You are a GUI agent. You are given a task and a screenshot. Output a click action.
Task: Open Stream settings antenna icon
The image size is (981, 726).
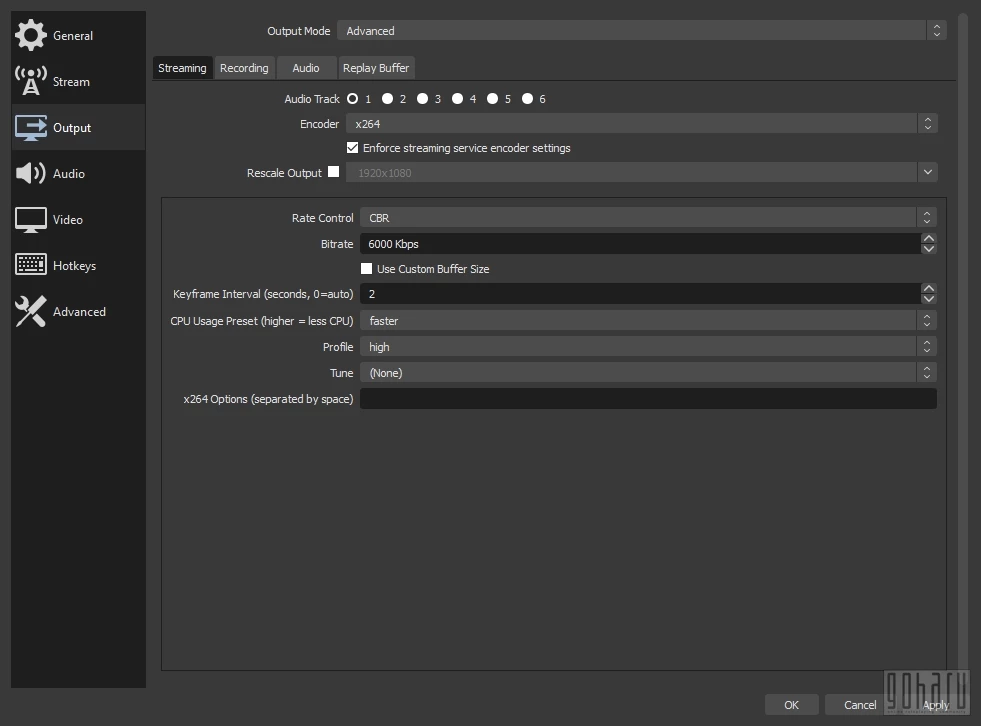click(31, 81)
